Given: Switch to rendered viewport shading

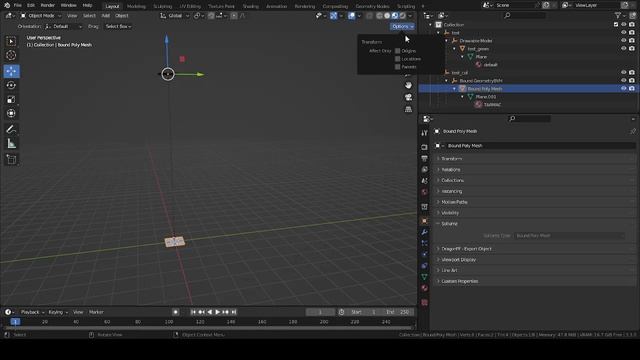Looking at the screenshot, I should (402, 16).
